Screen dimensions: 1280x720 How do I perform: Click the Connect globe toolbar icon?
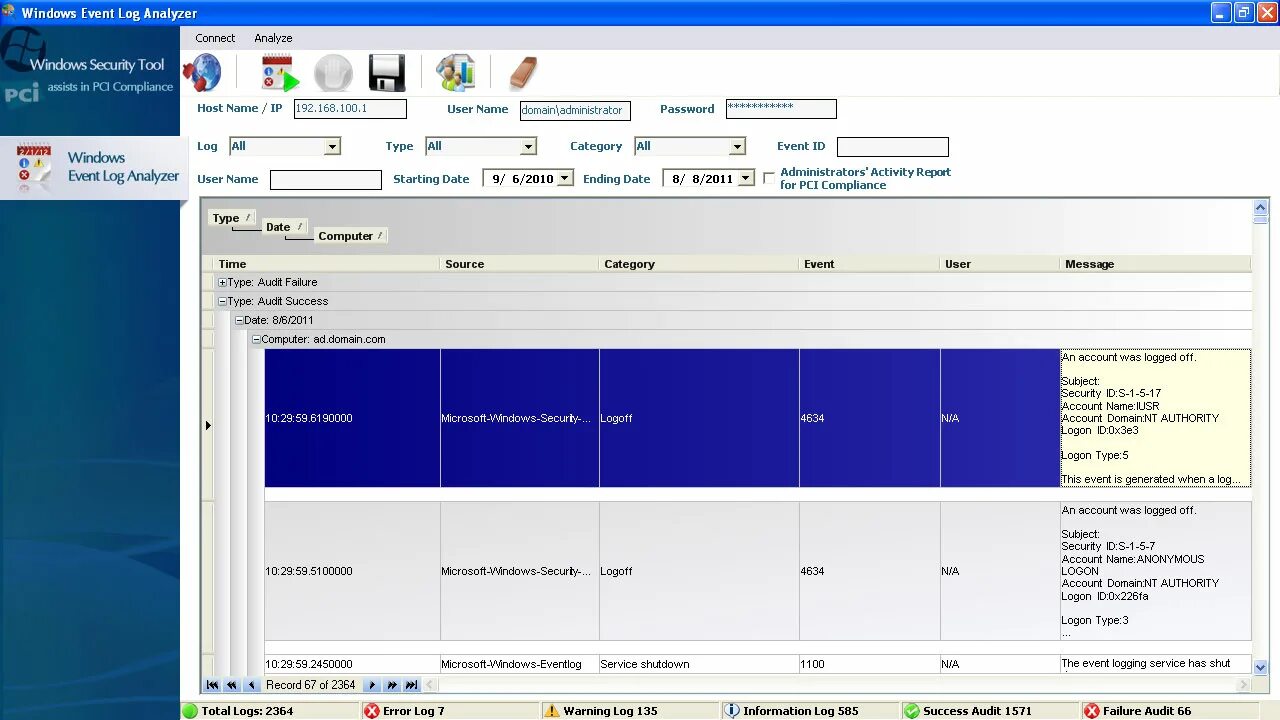203,71
